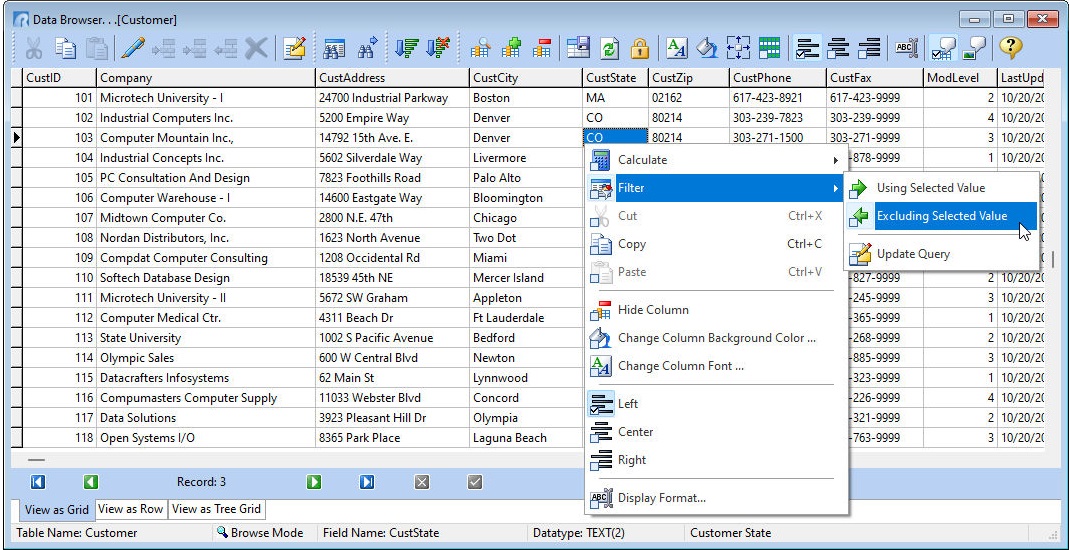Click the green bars sort icon

point(407,48)
